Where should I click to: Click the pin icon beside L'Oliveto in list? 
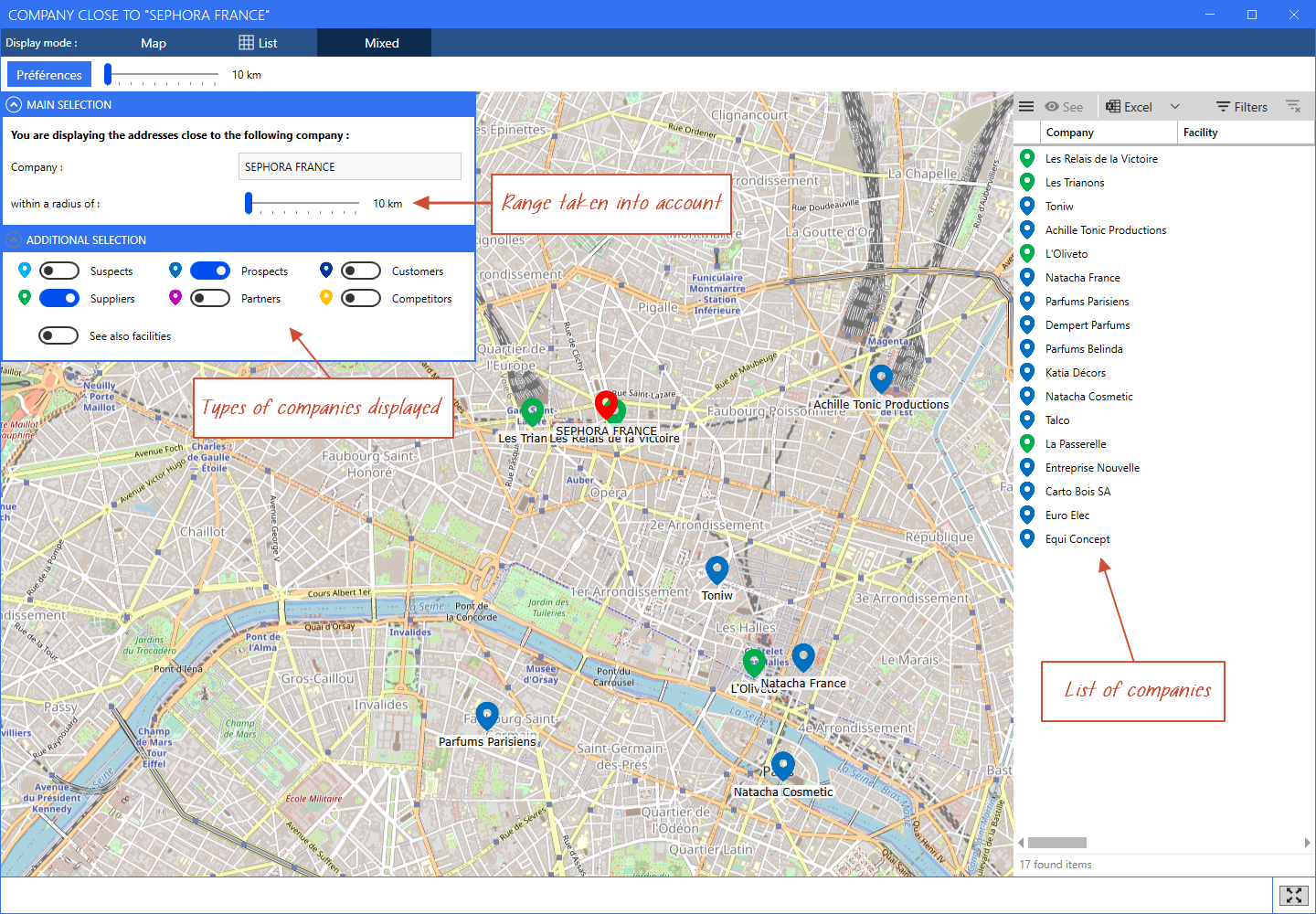(1027, 253)
